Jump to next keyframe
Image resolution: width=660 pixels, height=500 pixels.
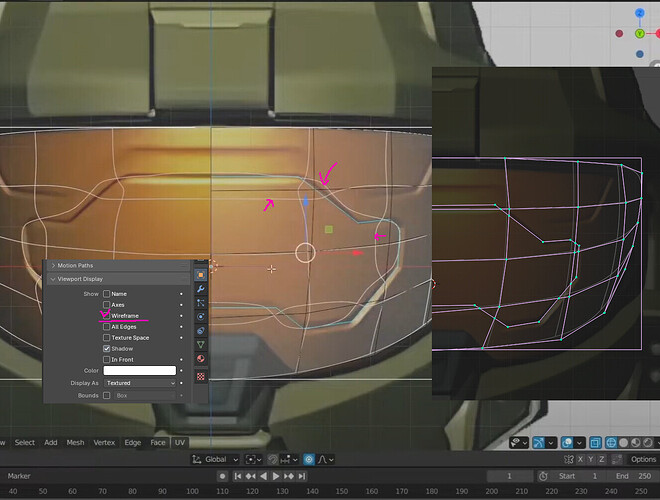(x=289, y=476)
